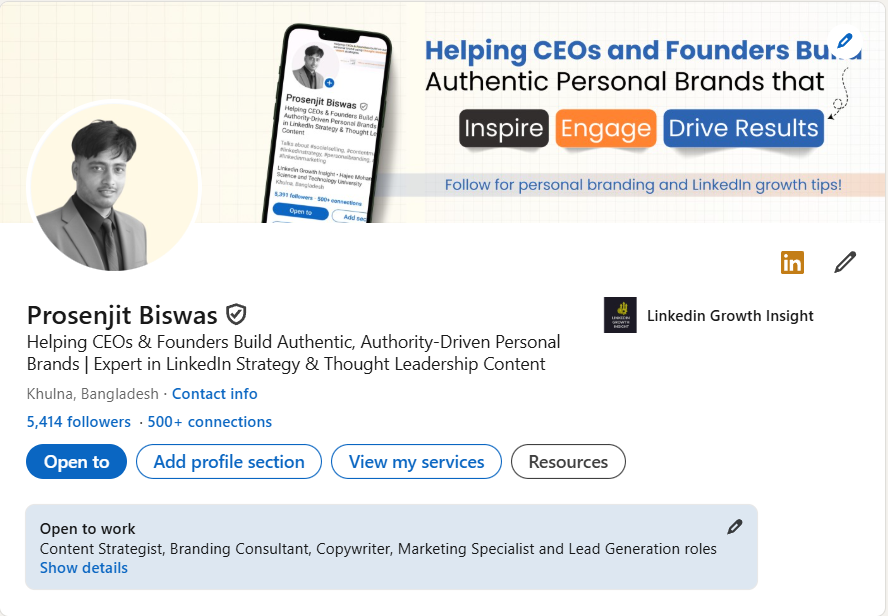Click the 'View my services' button

coord(416,461)
